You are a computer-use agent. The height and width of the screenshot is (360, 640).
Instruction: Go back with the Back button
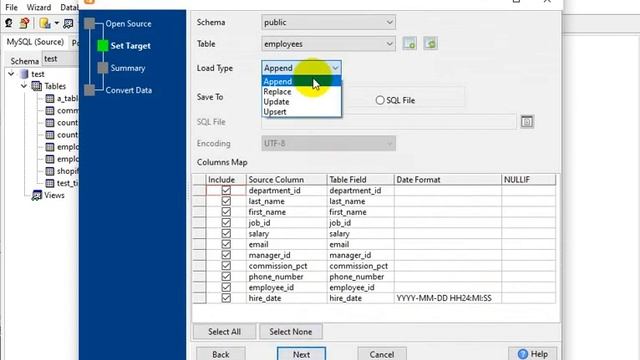pos(221,354)
